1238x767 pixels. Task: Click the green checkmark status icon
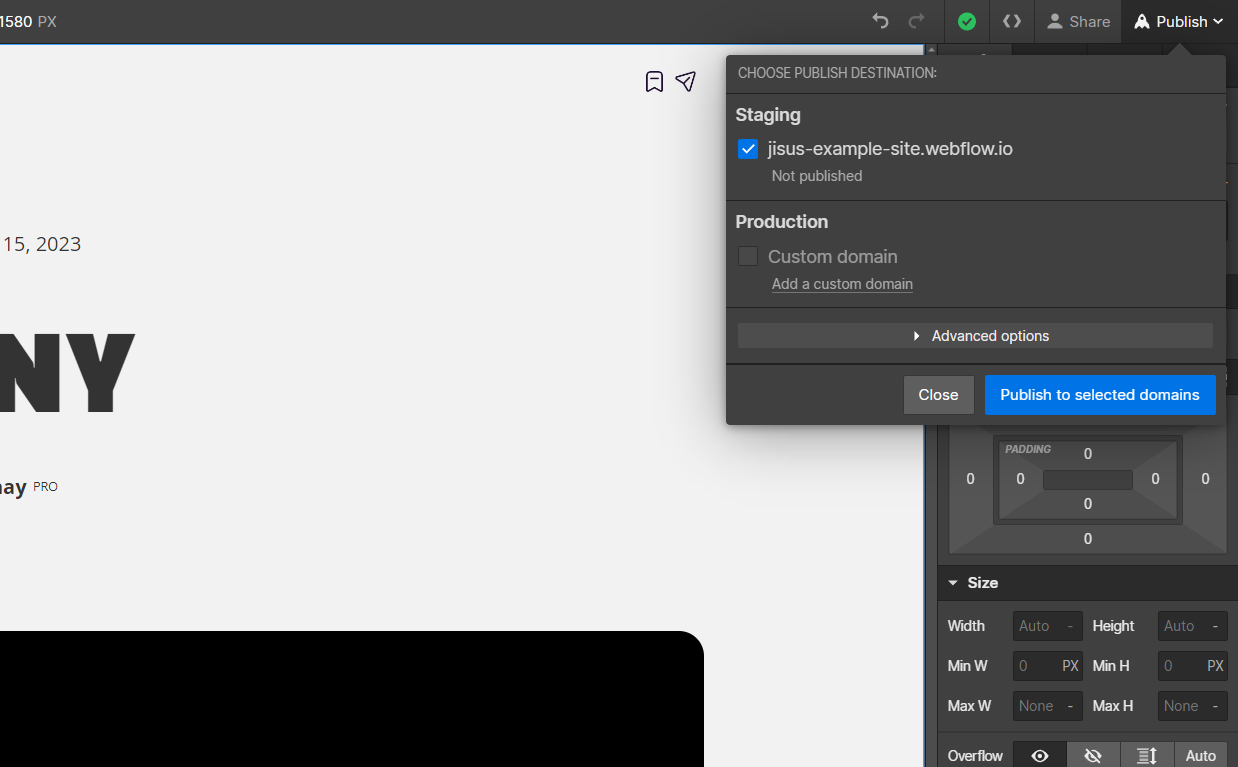click(967, 21)
